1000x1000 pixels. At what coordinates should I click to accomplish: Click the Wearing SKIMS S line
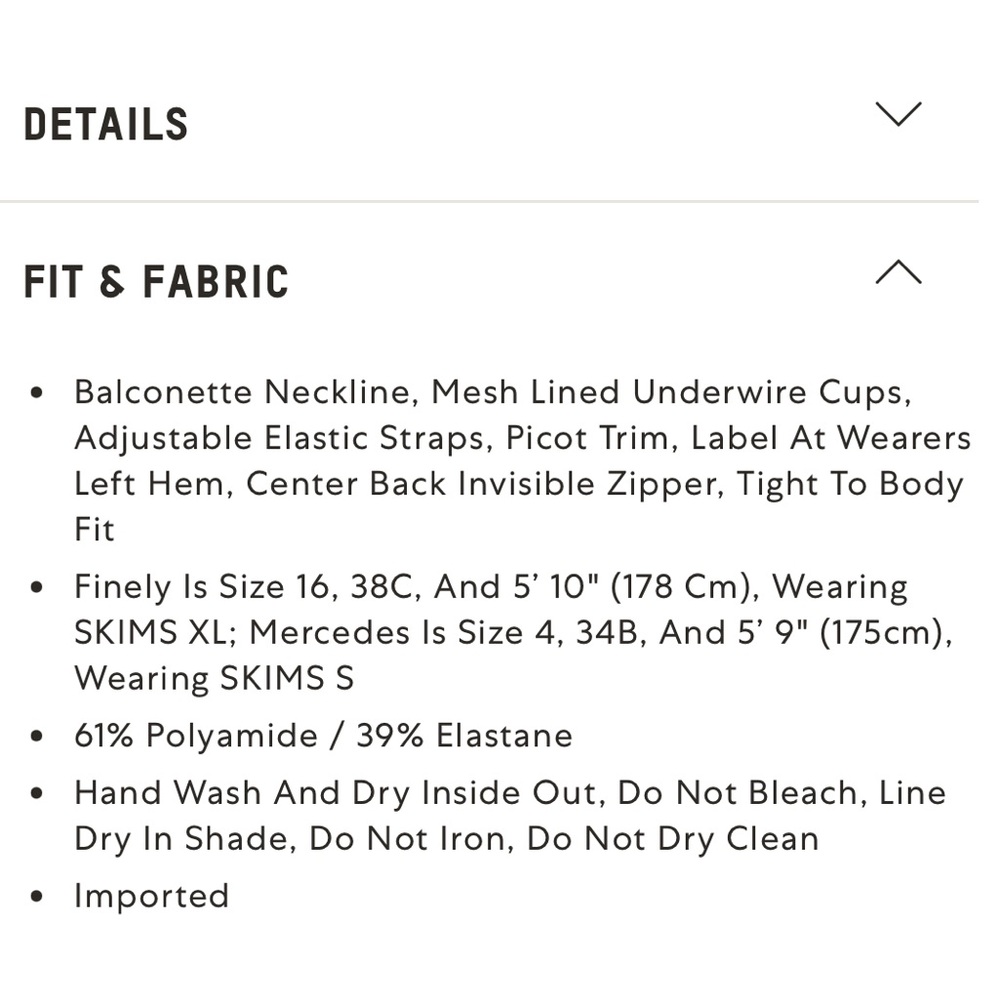[x=214, y=679]
